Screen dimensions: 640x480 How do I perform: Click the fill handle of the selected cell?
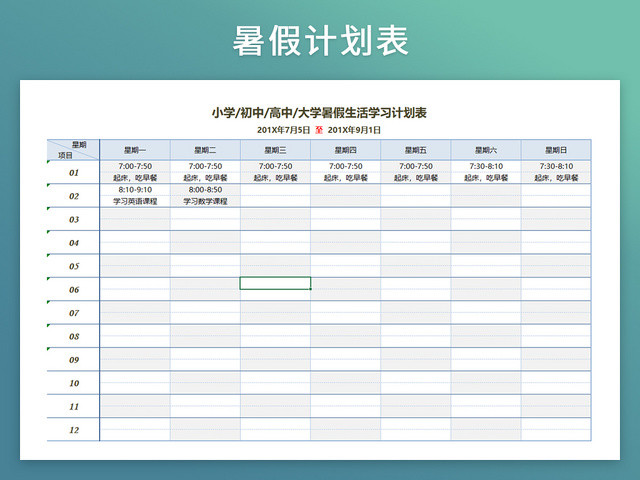[311, 289]
